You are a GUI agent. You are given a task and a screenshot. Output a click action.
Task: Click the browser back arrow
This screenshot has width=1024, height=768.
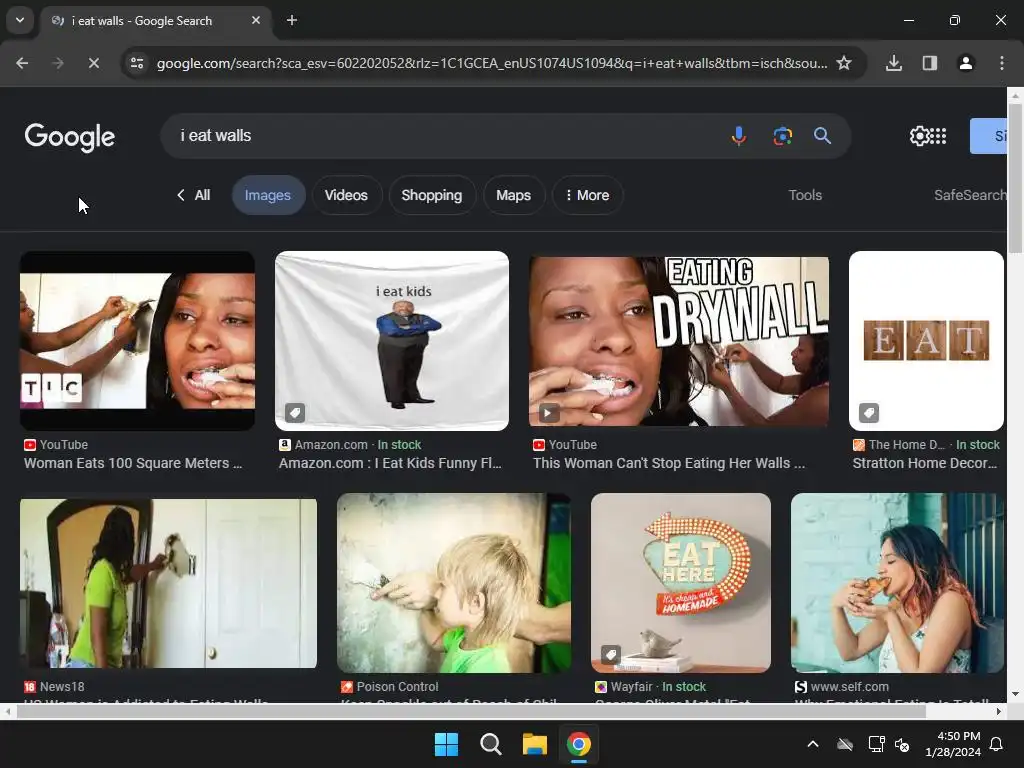coord(22,63)
